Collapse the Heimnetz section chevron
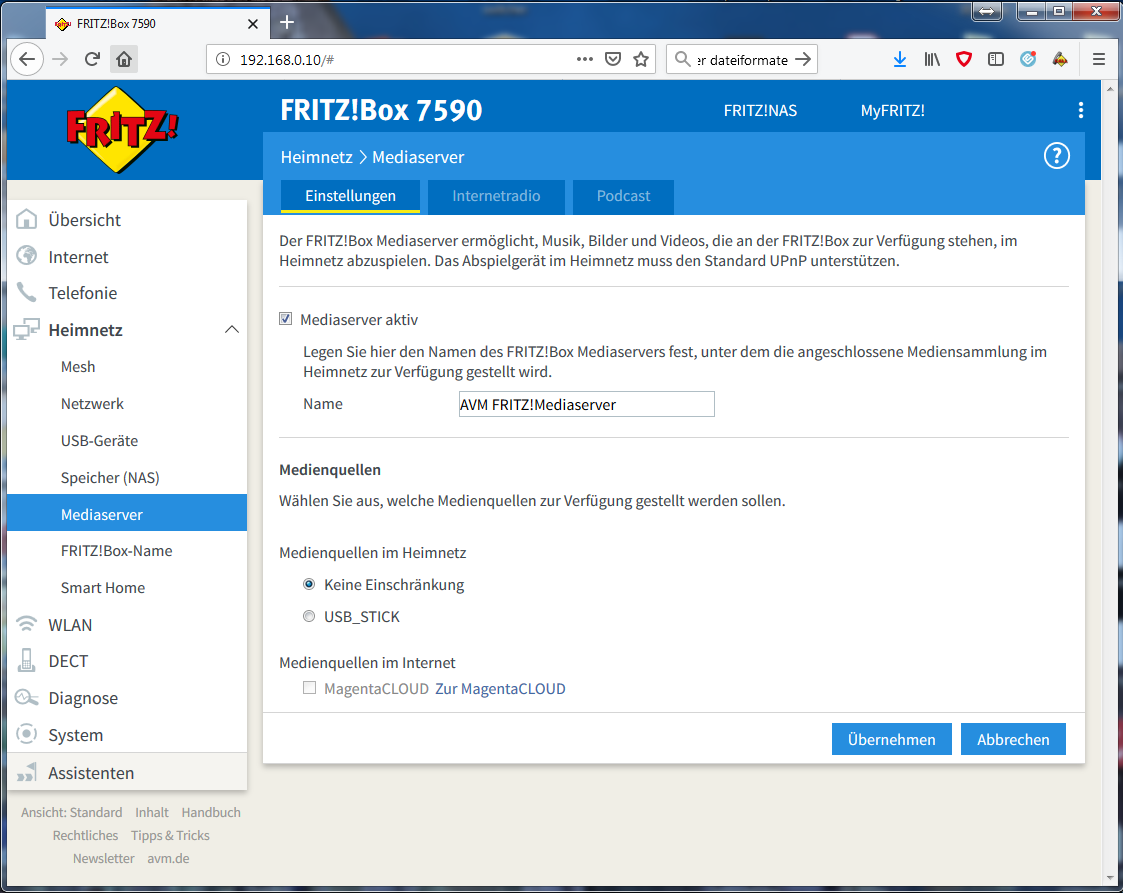This screenshot has width=1123, height=893. point(231,329)
